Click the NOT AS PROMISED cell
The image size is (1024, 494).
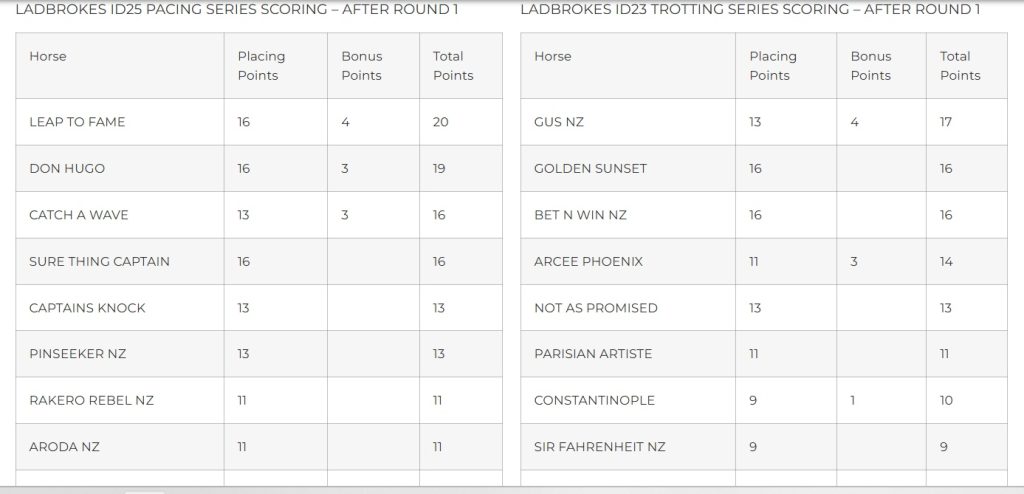coord(596,308)
